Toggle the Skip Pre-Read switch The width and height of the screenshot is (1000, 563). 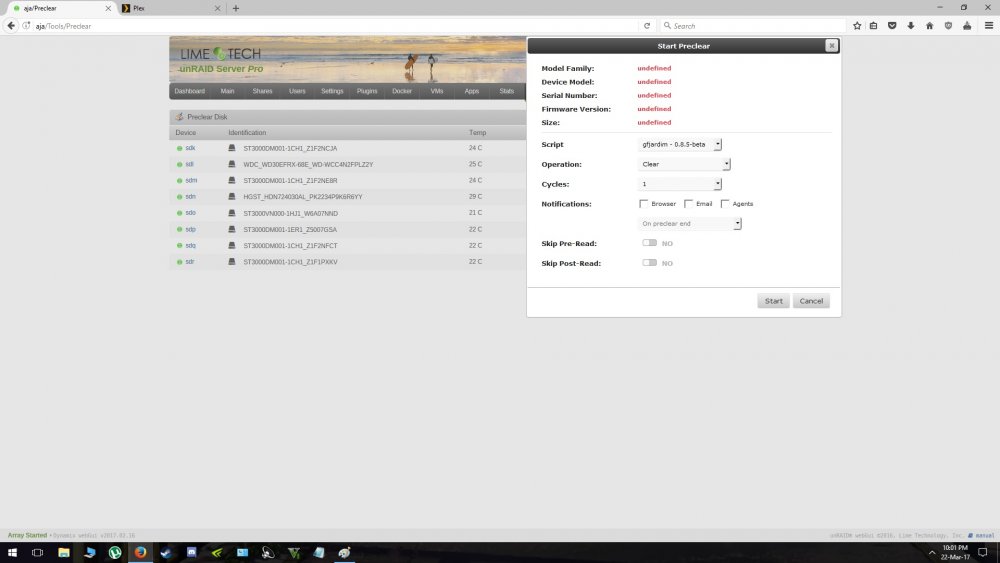649,243
